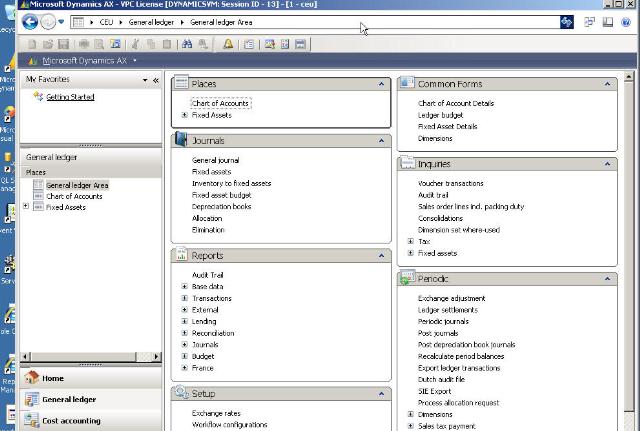The image size is (640, 431).
Task: Open Depreciation books journal
Action: (x=222, y=207)
